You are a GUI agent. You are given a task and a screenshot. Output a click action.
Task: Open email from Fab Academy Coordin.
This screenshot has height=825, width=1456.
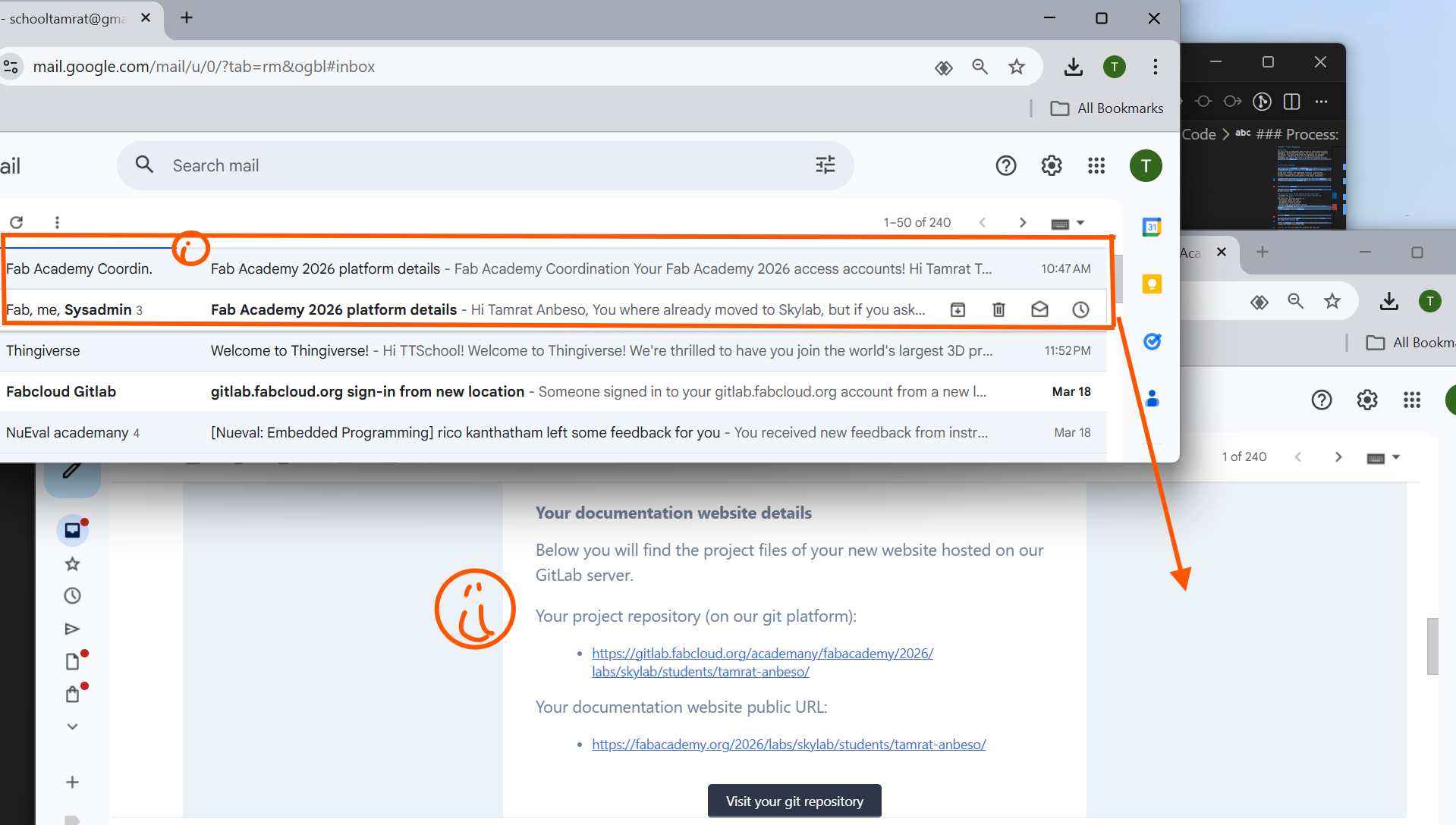pos(553,268)
